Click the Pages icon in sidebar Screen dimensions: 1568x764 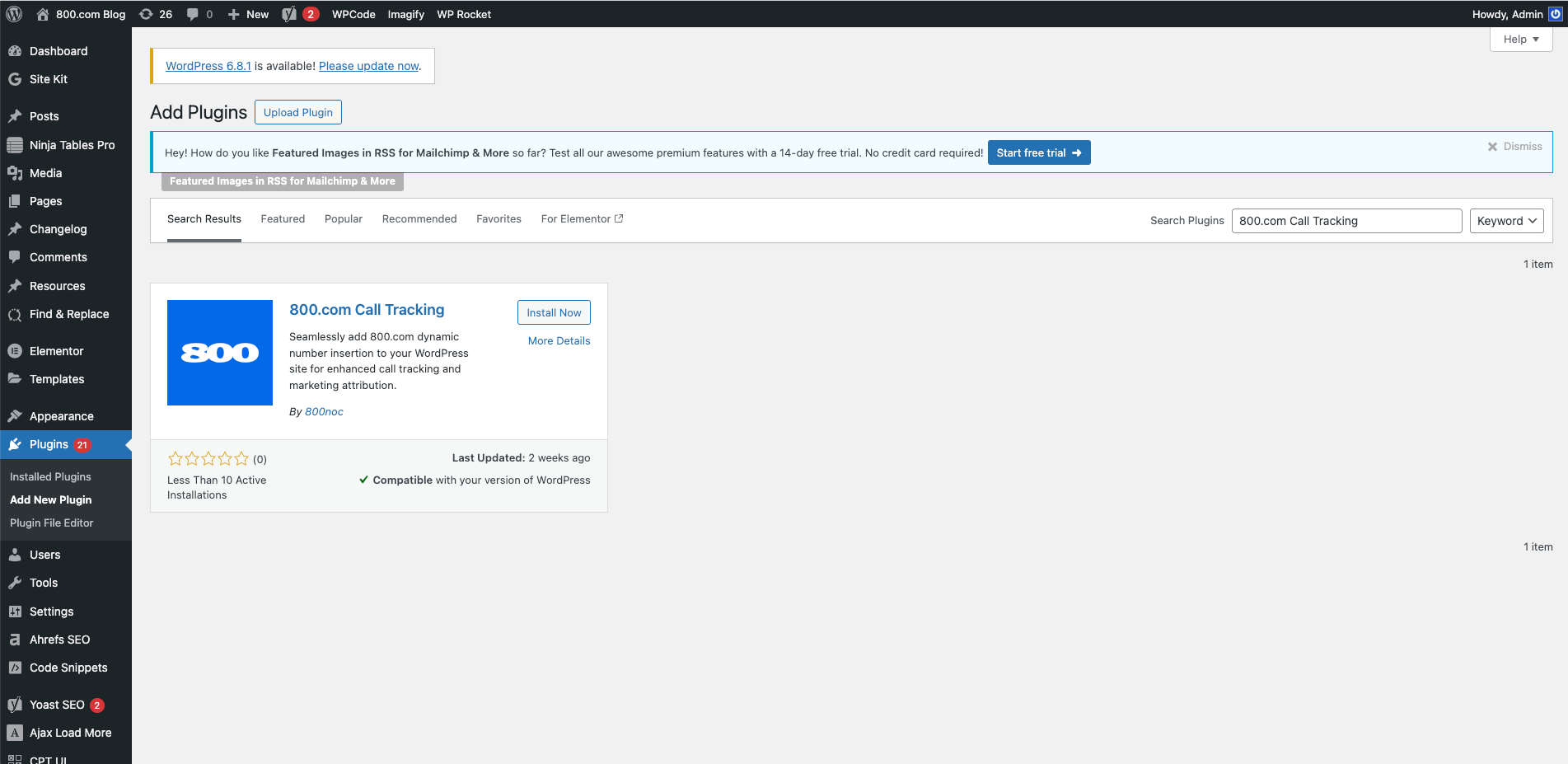pyautogui.click(x=15, y=201)
